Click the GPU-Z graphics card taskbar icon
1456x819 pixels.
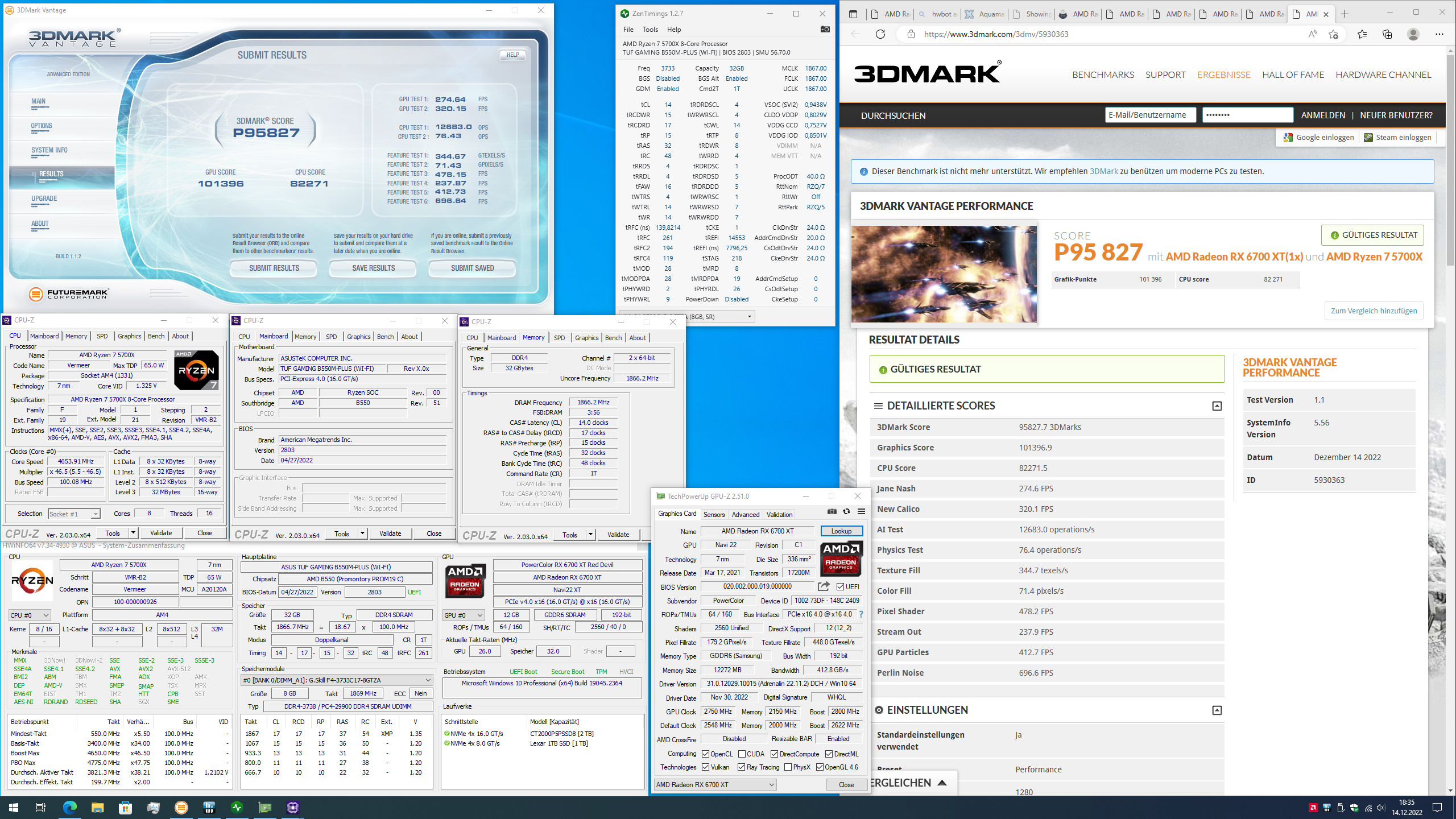[x=265, y=808]
